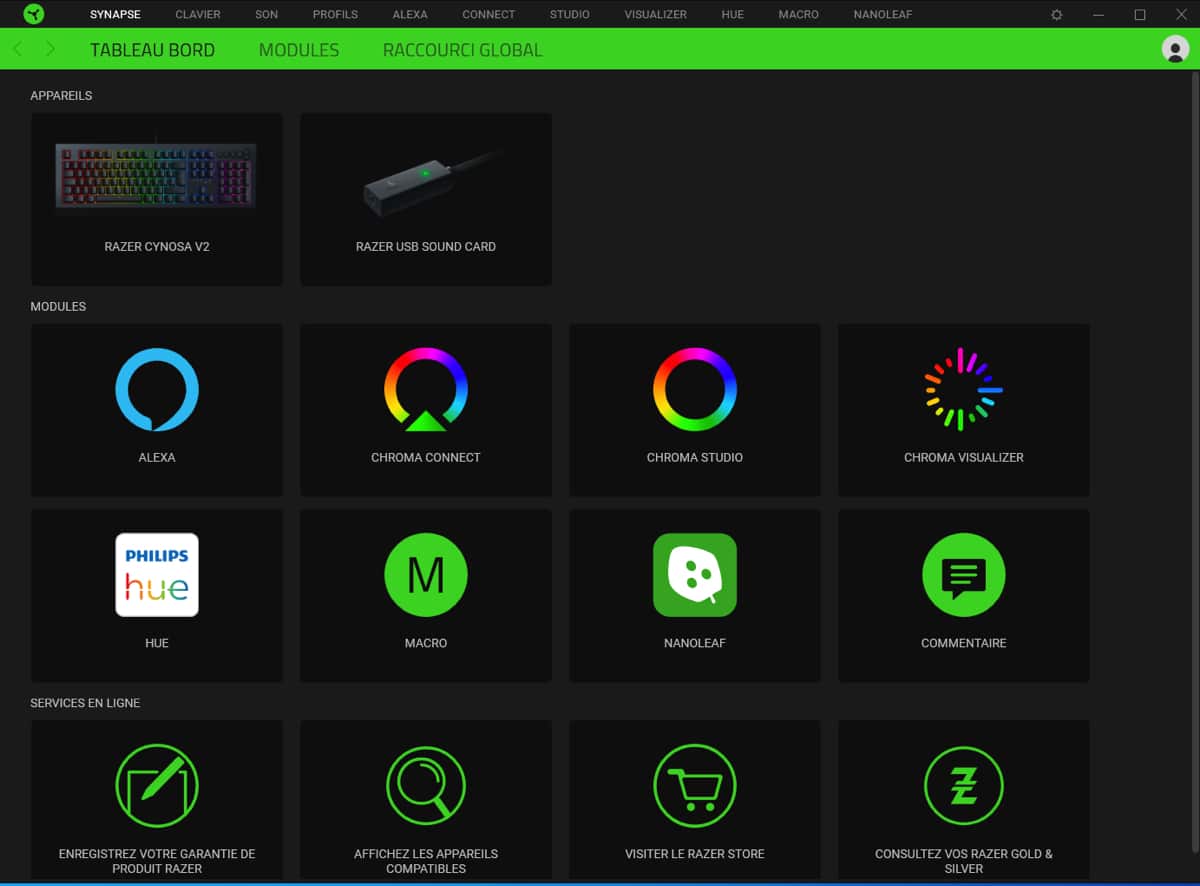Open the settings gear icon

point(1057,15)
